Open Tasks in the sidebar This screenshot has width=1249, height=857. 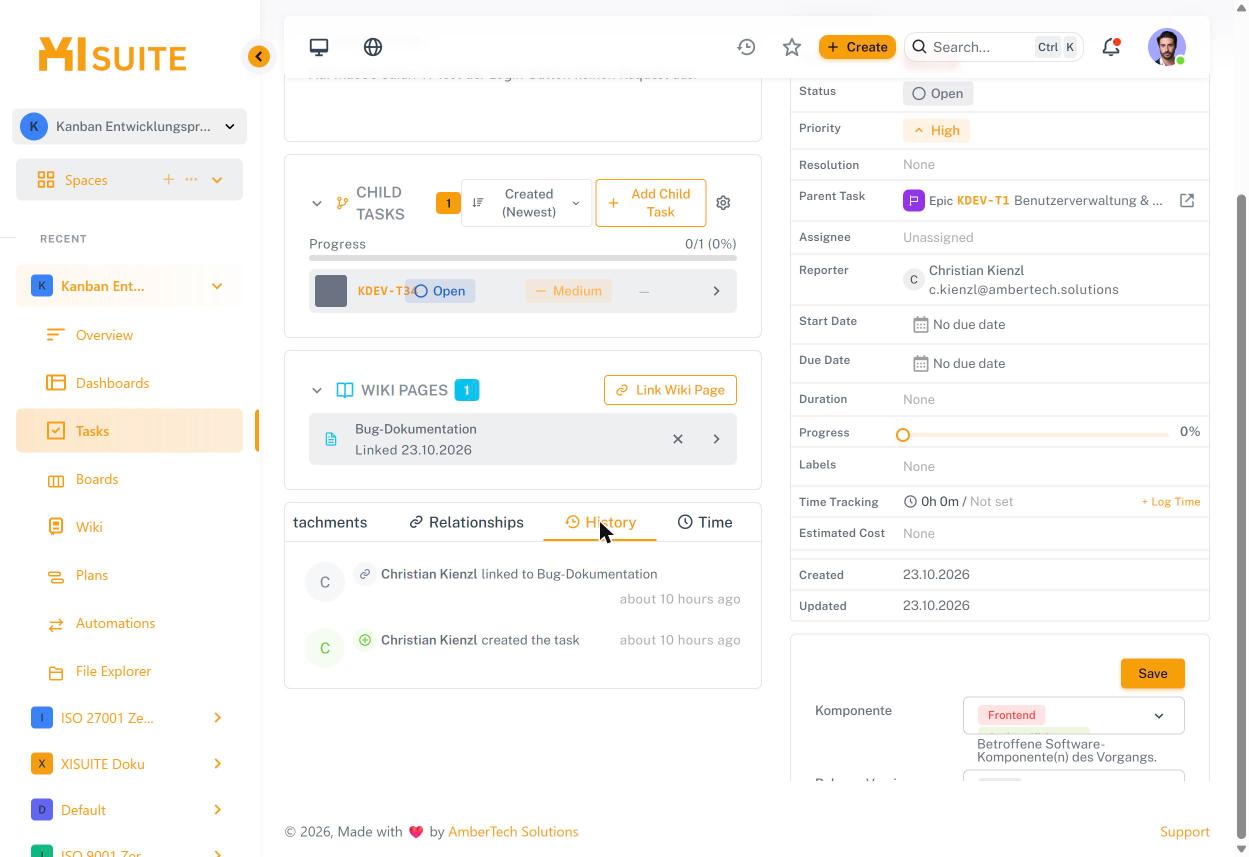129,431
